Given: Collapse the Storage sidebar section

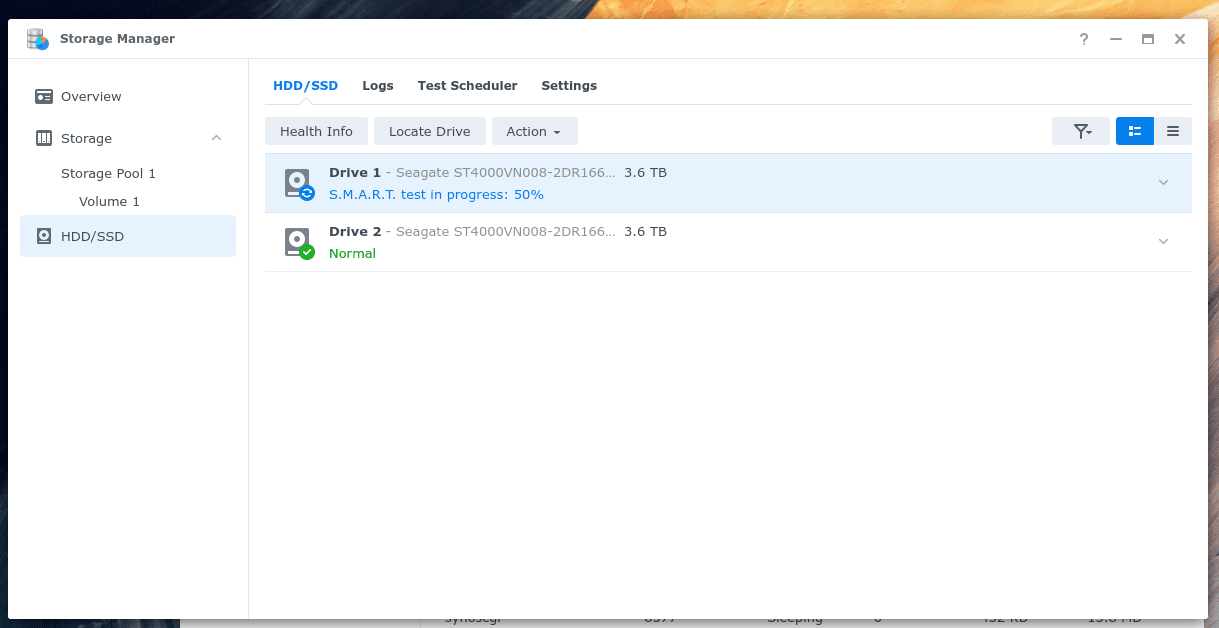Looking at the screenshot, I should coord(216,138).
